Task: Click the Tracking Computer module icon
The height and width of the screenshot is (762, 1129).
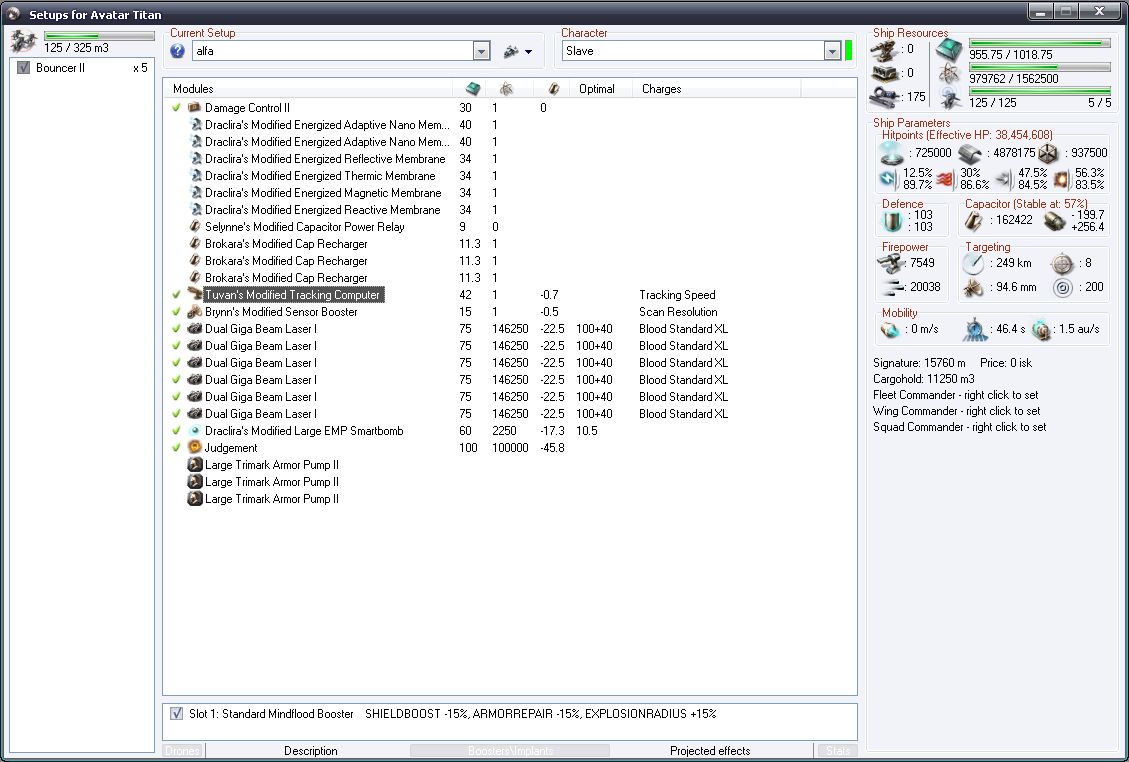Action: pyautogui.click(x=194, y=295)
